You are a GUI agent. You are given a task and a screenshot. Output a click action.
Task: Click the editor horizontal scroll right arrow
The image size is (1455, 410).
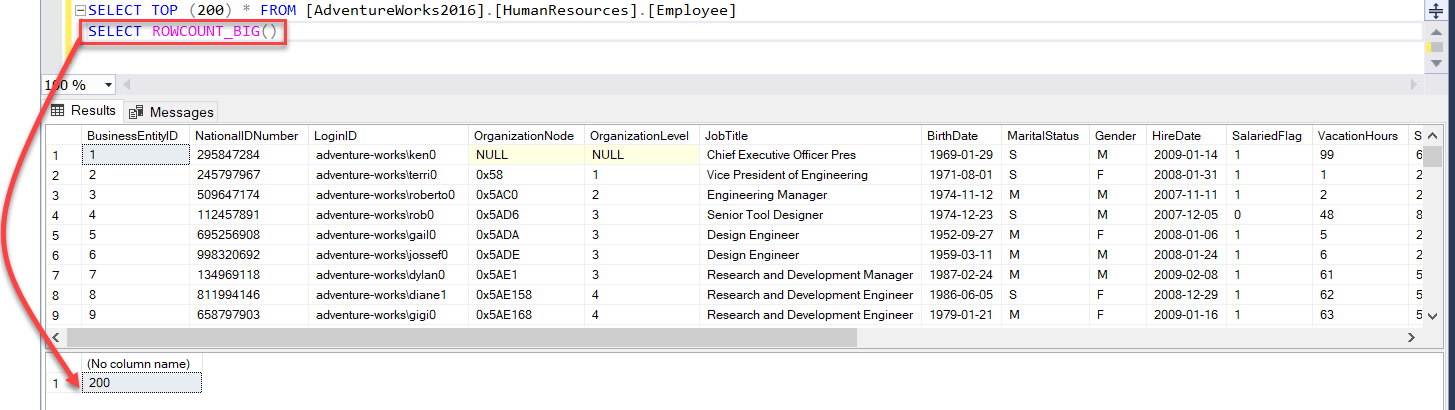tap(1415, 85)
